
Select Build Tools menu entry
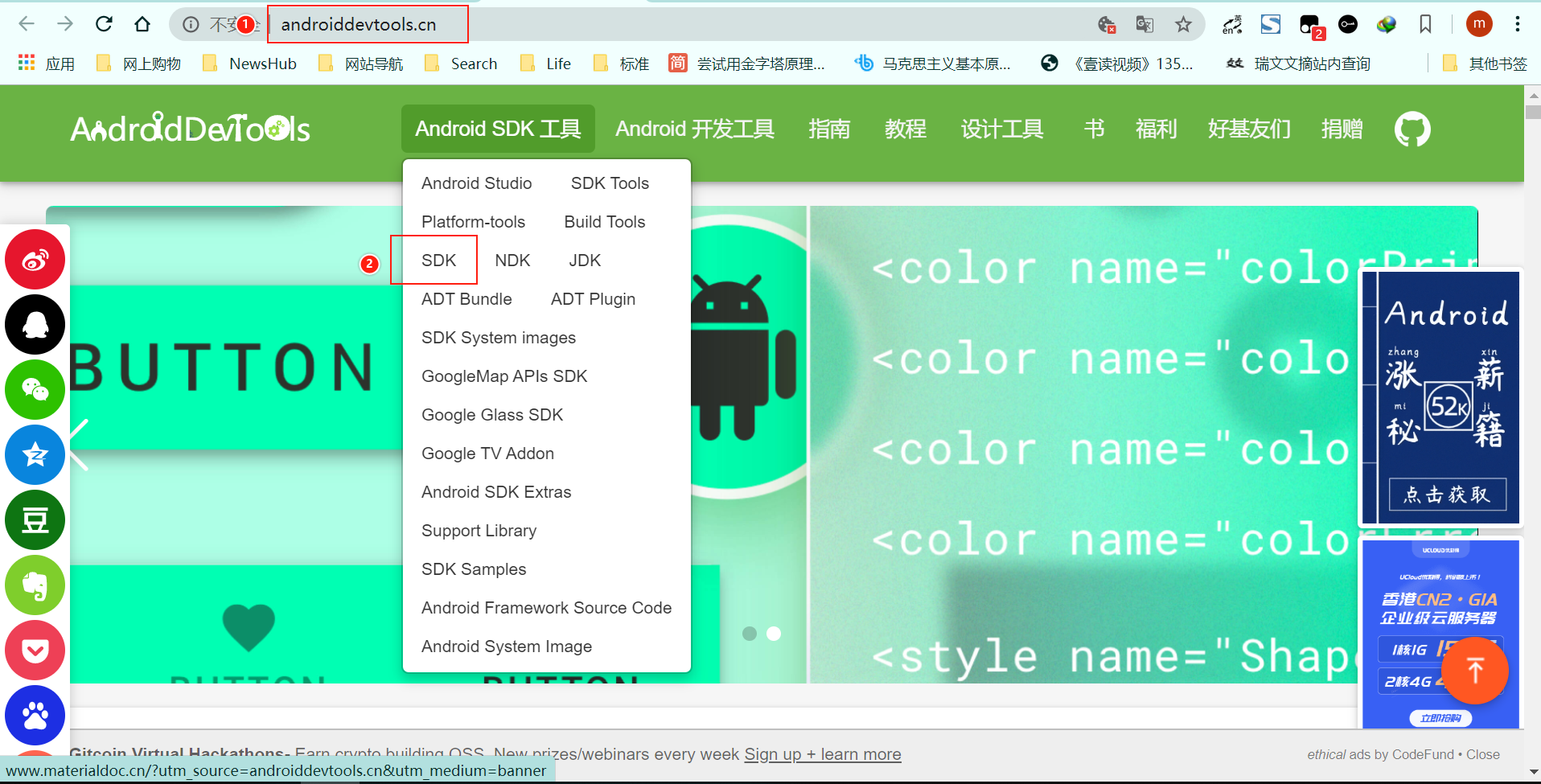click(x=605, y=222)
